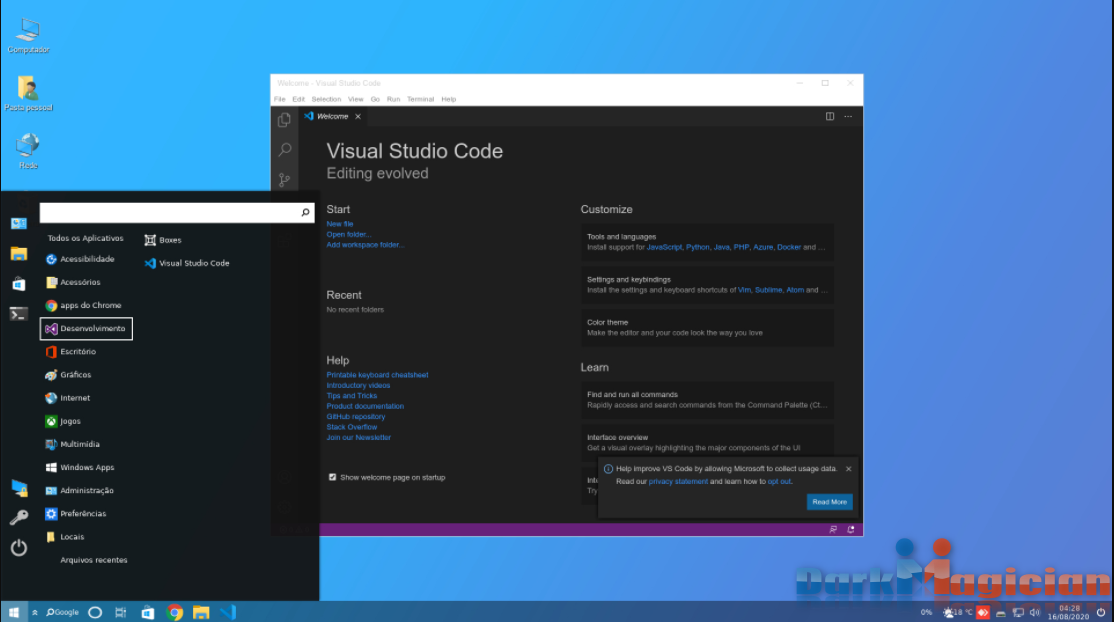
Task: Toggle Show welcome page on startup
Action: click(332, 478)
